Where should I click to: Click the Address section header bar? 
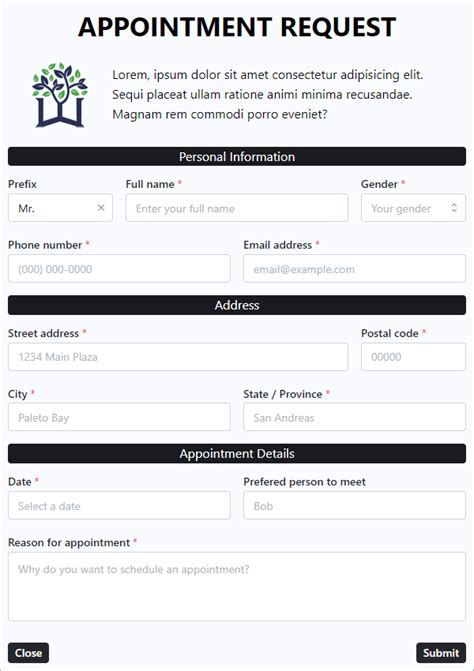pos(237,305)
